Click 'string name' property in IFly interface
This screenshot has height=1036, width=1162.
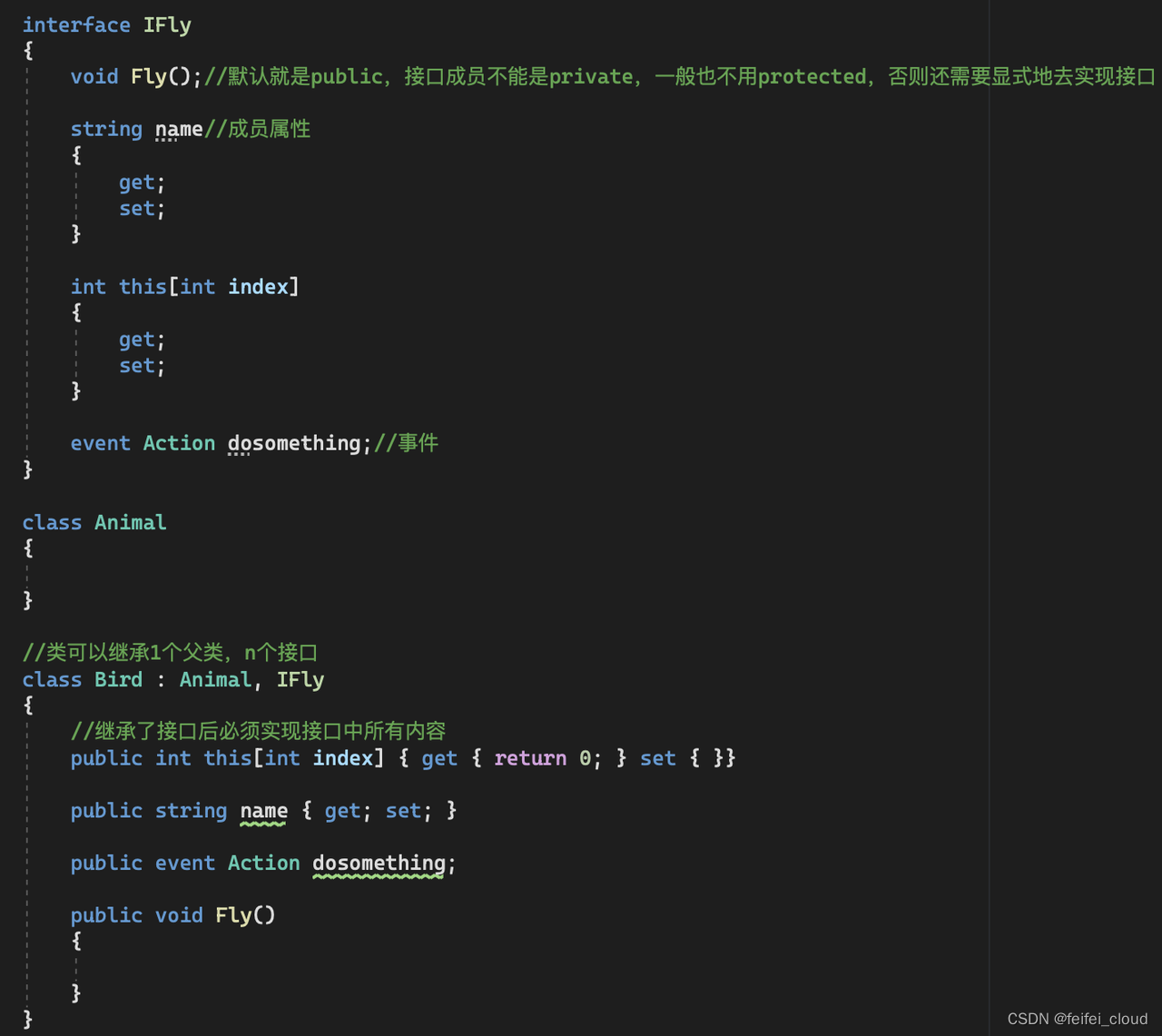click(x=137, y=130)
